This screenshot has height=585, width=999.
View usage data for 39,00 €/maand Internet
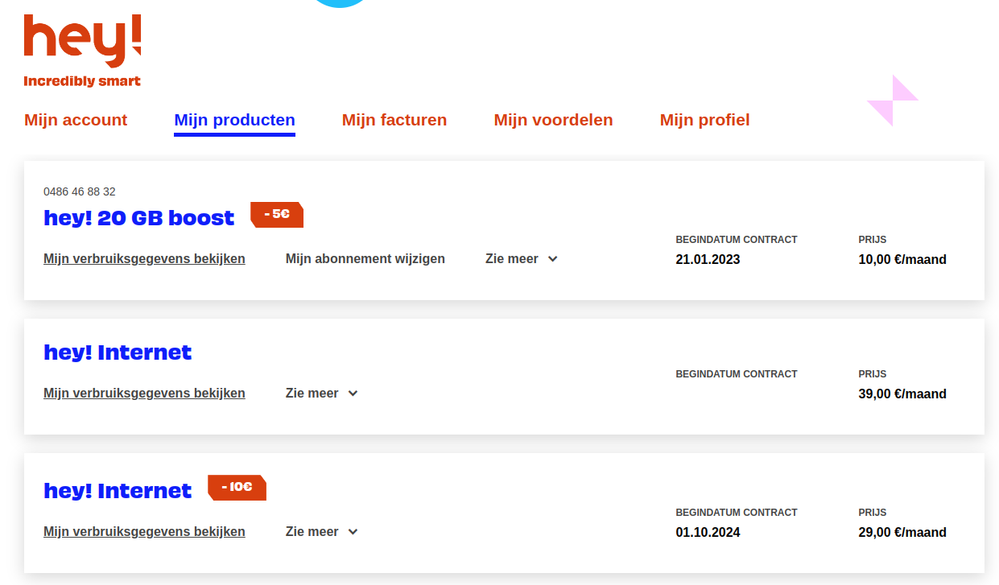[x=144, y=393]
